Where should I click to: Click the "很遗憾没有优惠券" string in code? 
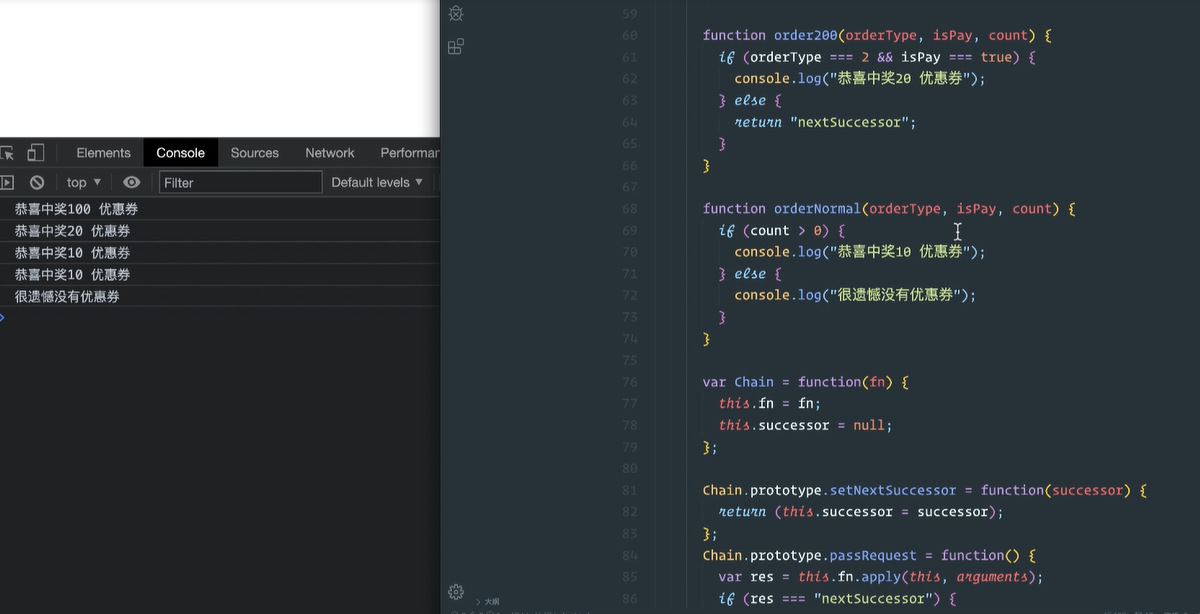[895, 295]
